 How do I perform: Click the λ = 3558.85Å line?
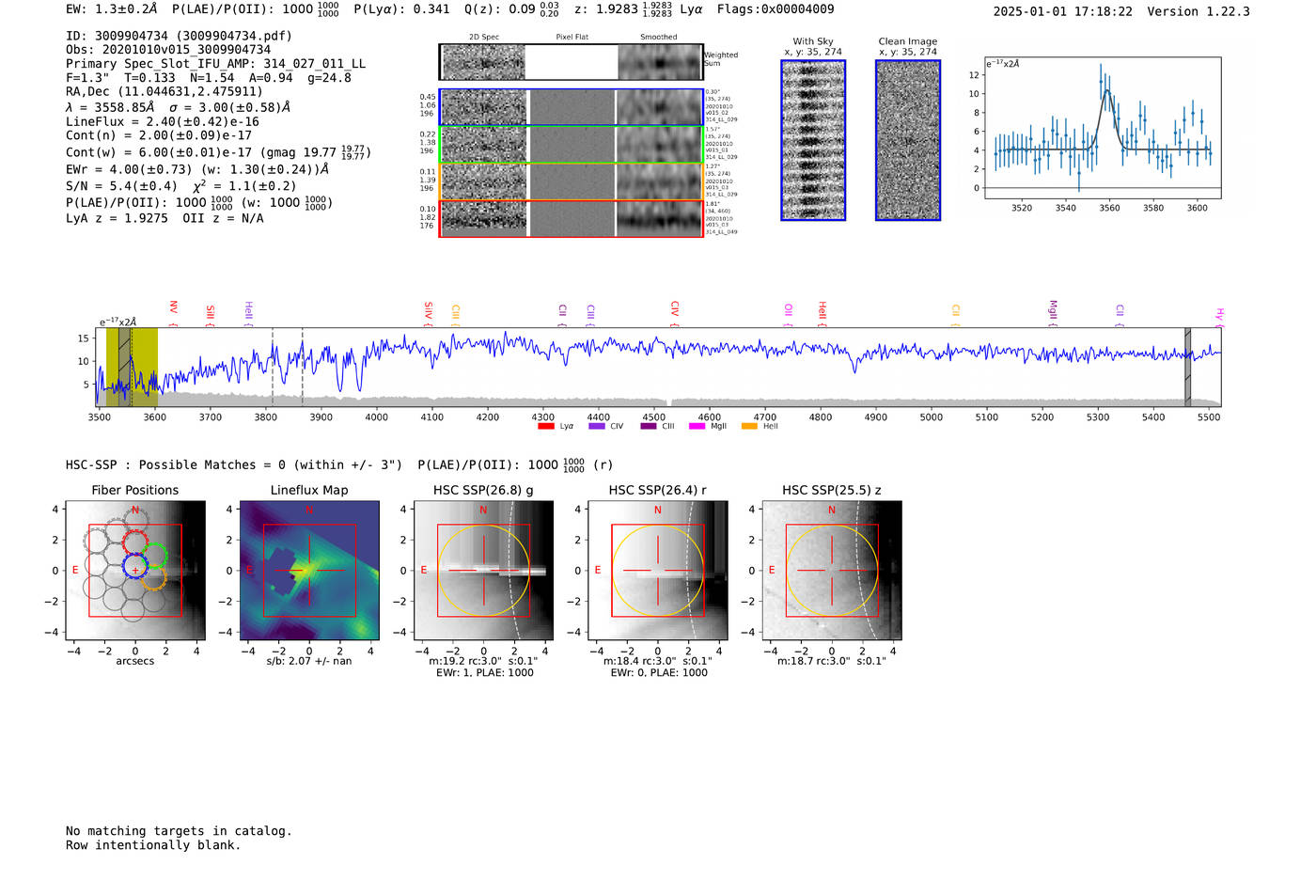coord(179,107)
